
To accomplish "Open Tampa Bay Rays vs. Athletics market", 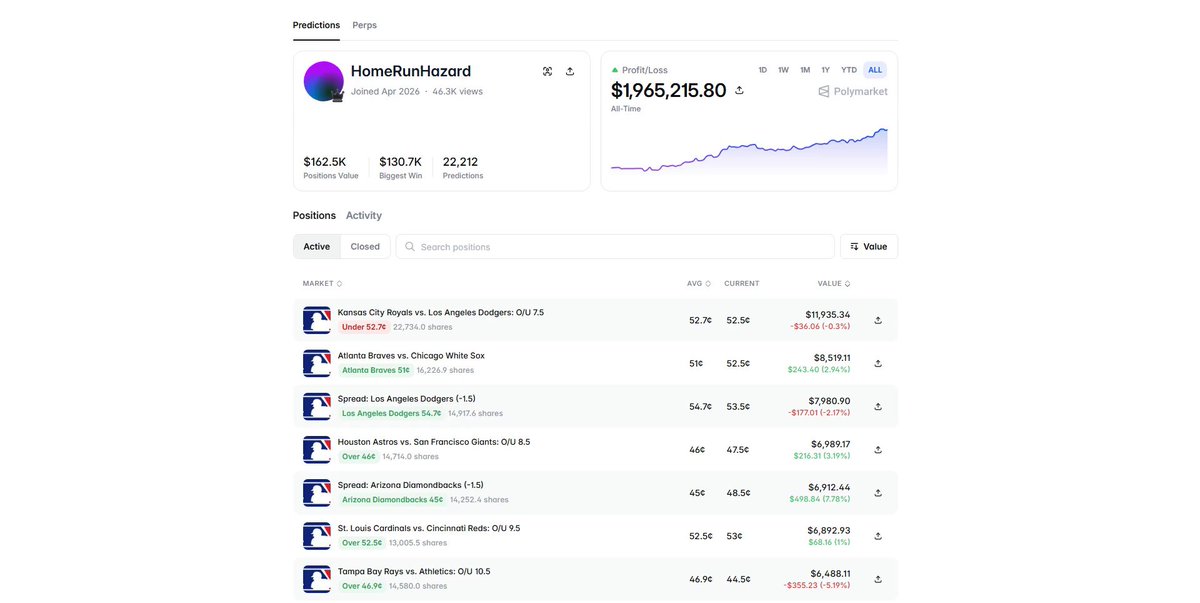I will [x=414, y=571].
